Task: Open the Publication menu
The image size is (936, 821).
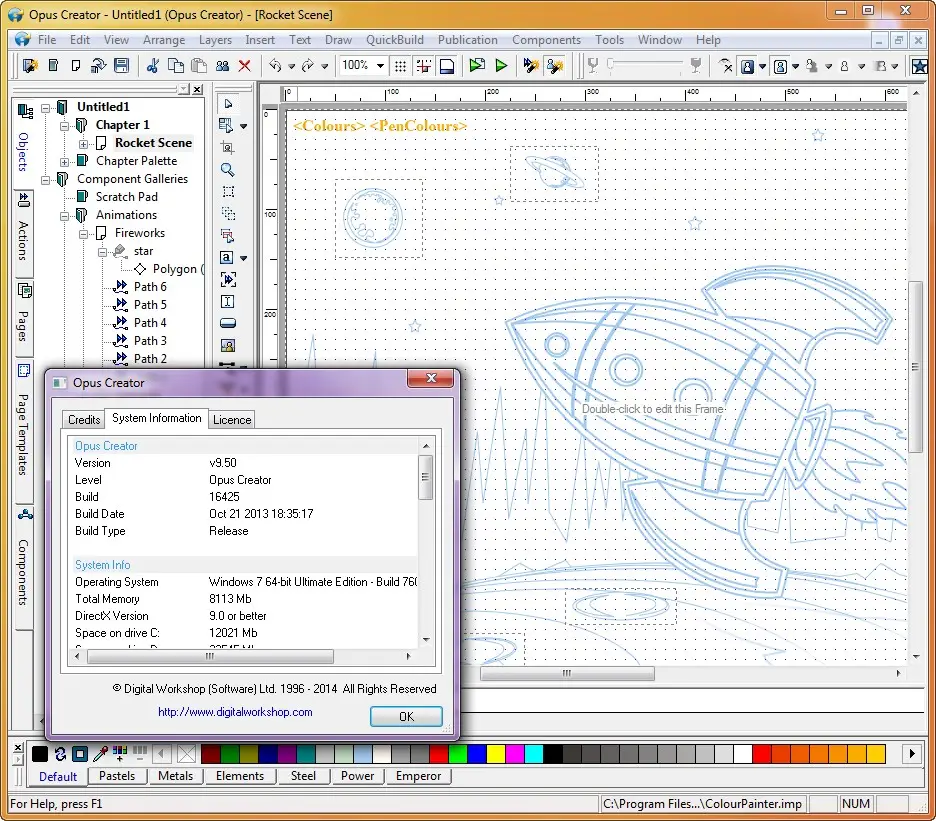Action: (x=467, y=40)
